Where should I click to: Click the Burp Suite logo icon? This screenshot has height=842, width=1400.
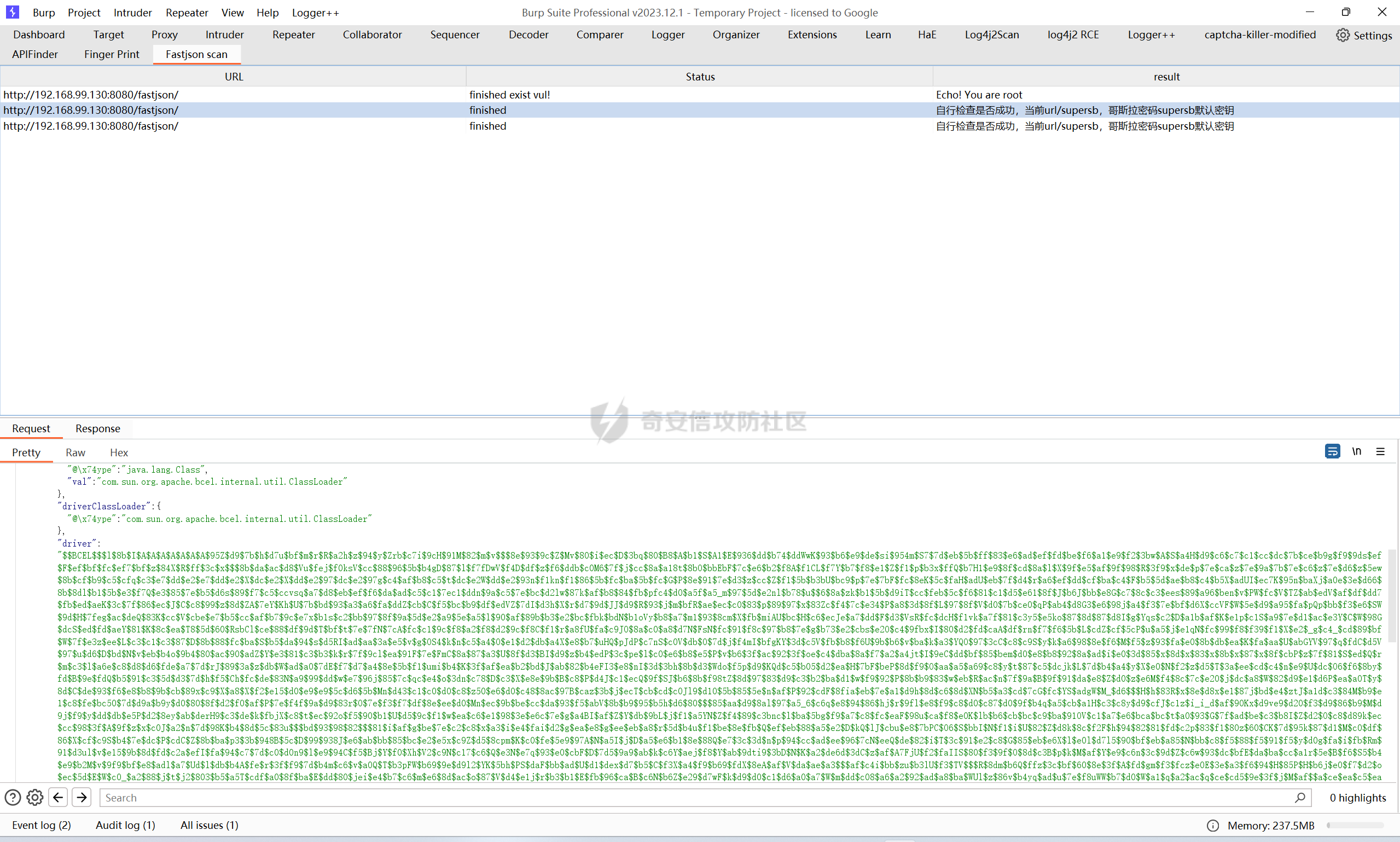pos(12,12)
